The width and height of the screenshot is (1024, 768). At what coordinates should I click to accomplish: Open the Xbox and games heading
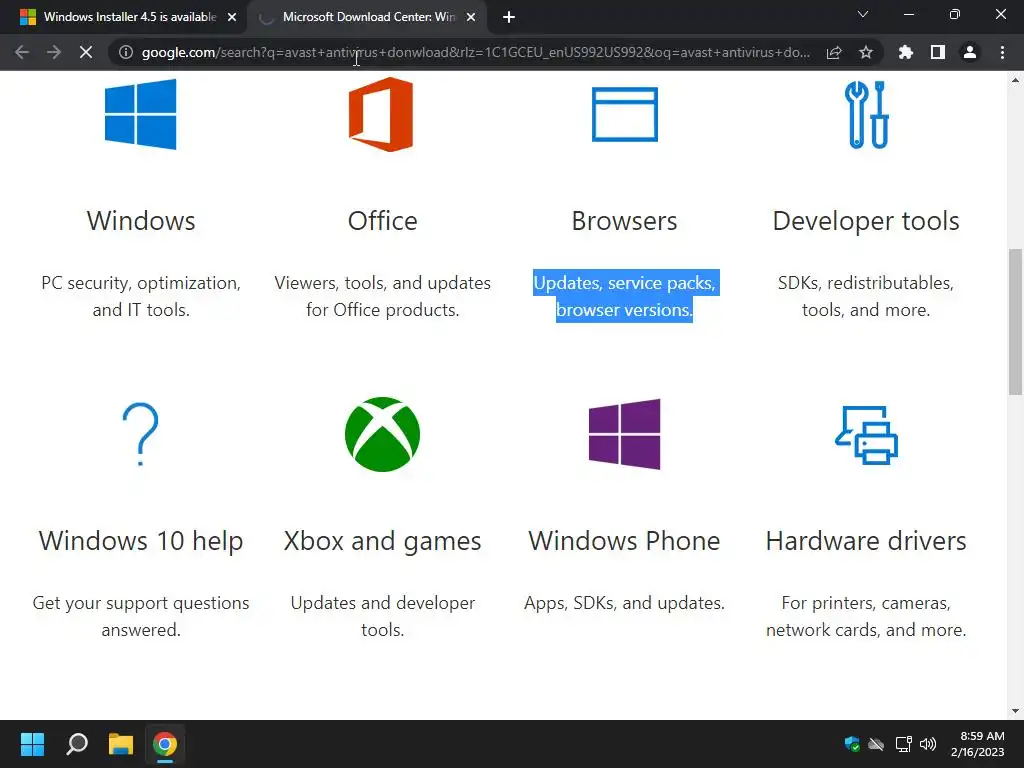[383, 541]
